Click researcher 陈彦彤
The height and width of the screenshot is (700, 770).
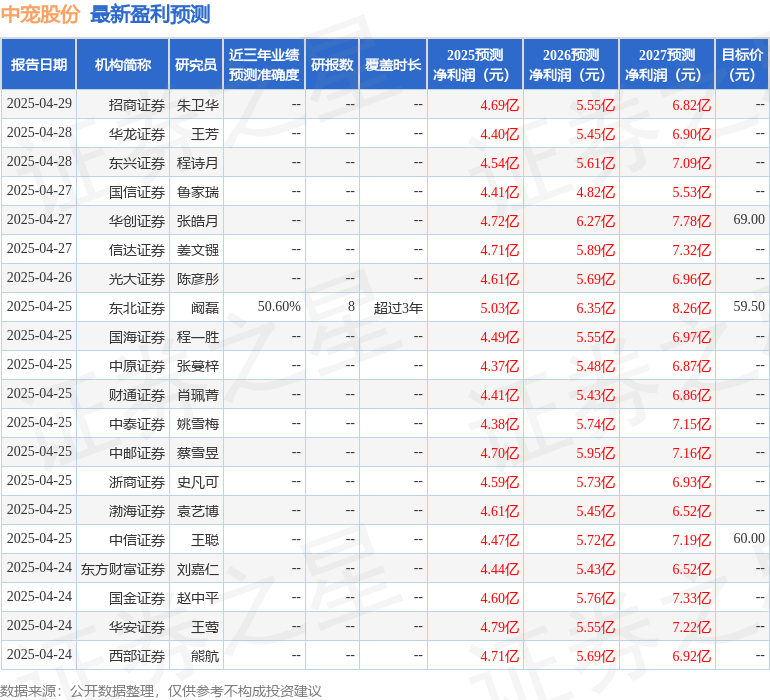[197, 279]
